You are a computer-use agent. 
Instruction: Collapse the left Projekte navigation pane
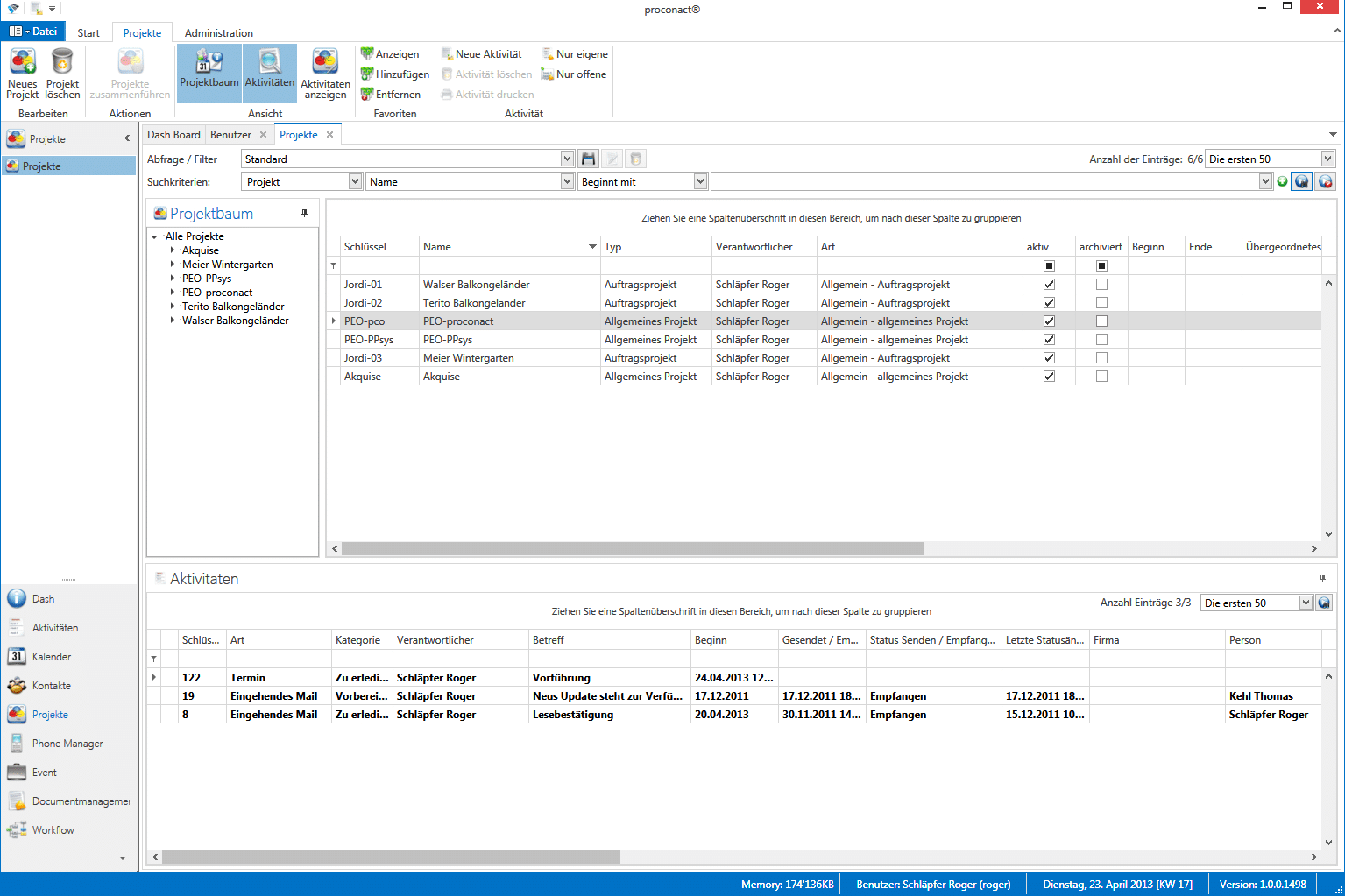click(x=127, y=138)
